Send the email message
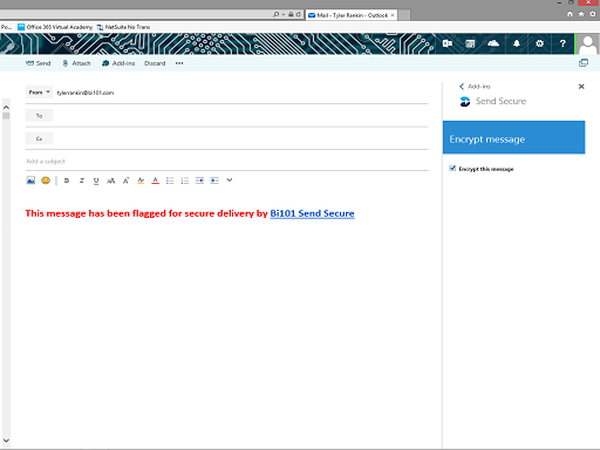The height and width of the screenshot is (450, 600). (x=38, y=63)
